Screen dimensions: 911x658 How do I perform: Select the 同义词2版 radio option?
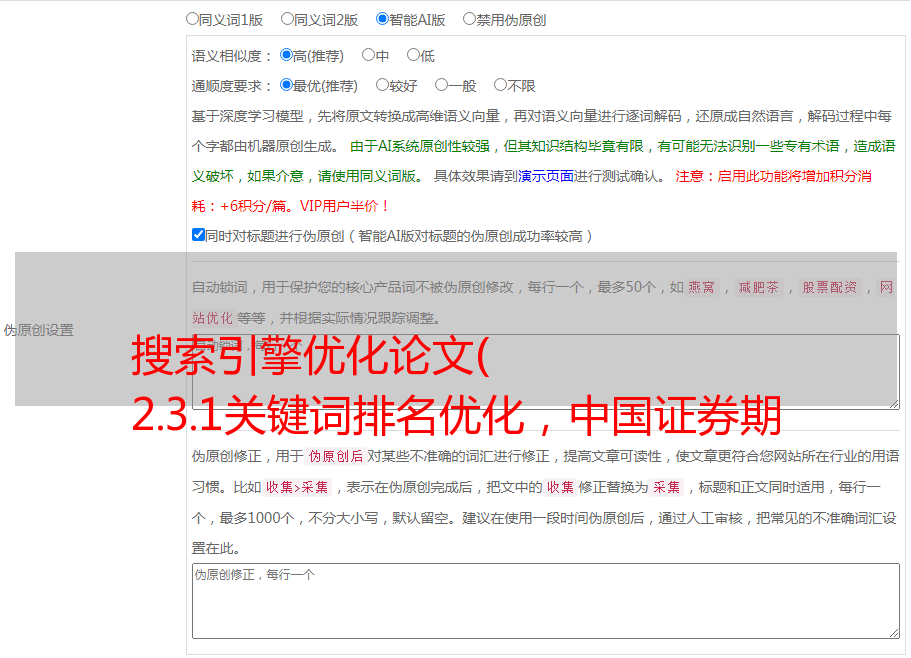(287, 19)
